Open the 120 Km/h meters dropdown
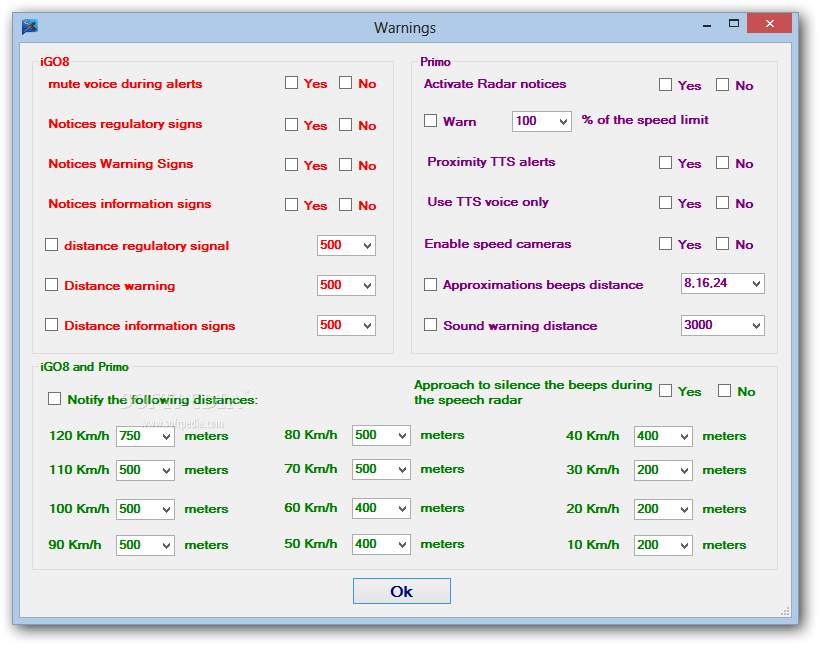Image resolution: width=819 pixels, height=645 pixels. pyautogui.click(x=145, y=436)
